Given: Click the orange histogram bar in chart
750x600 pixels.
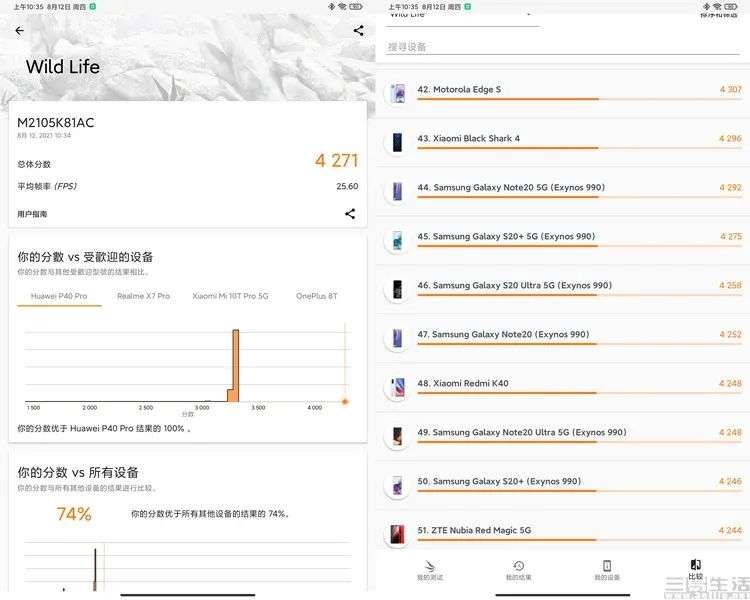Looking at the screenshot, I should (235, 366).
